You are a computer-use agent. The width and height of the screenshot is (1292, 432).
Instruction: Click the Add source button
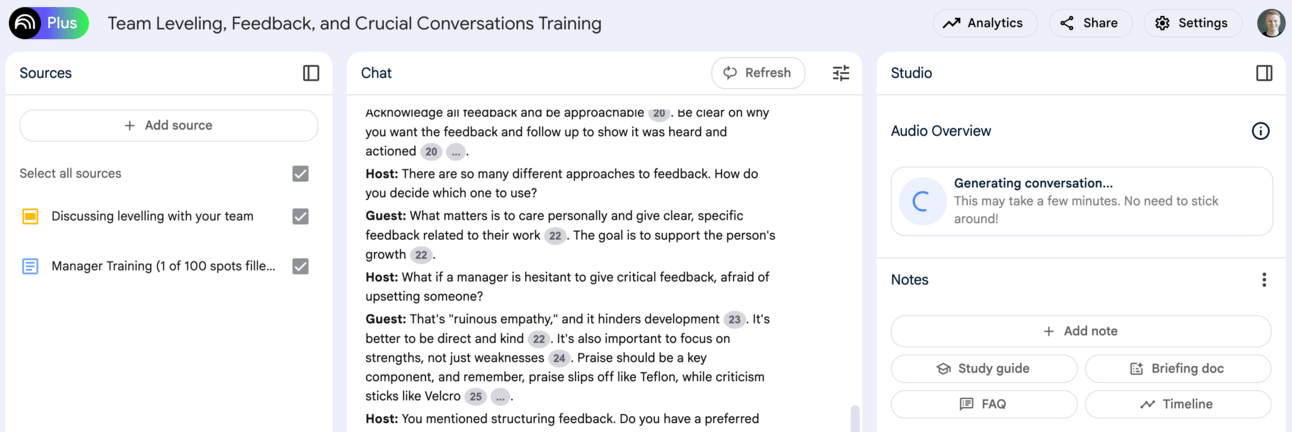click(x=169, y=125)
